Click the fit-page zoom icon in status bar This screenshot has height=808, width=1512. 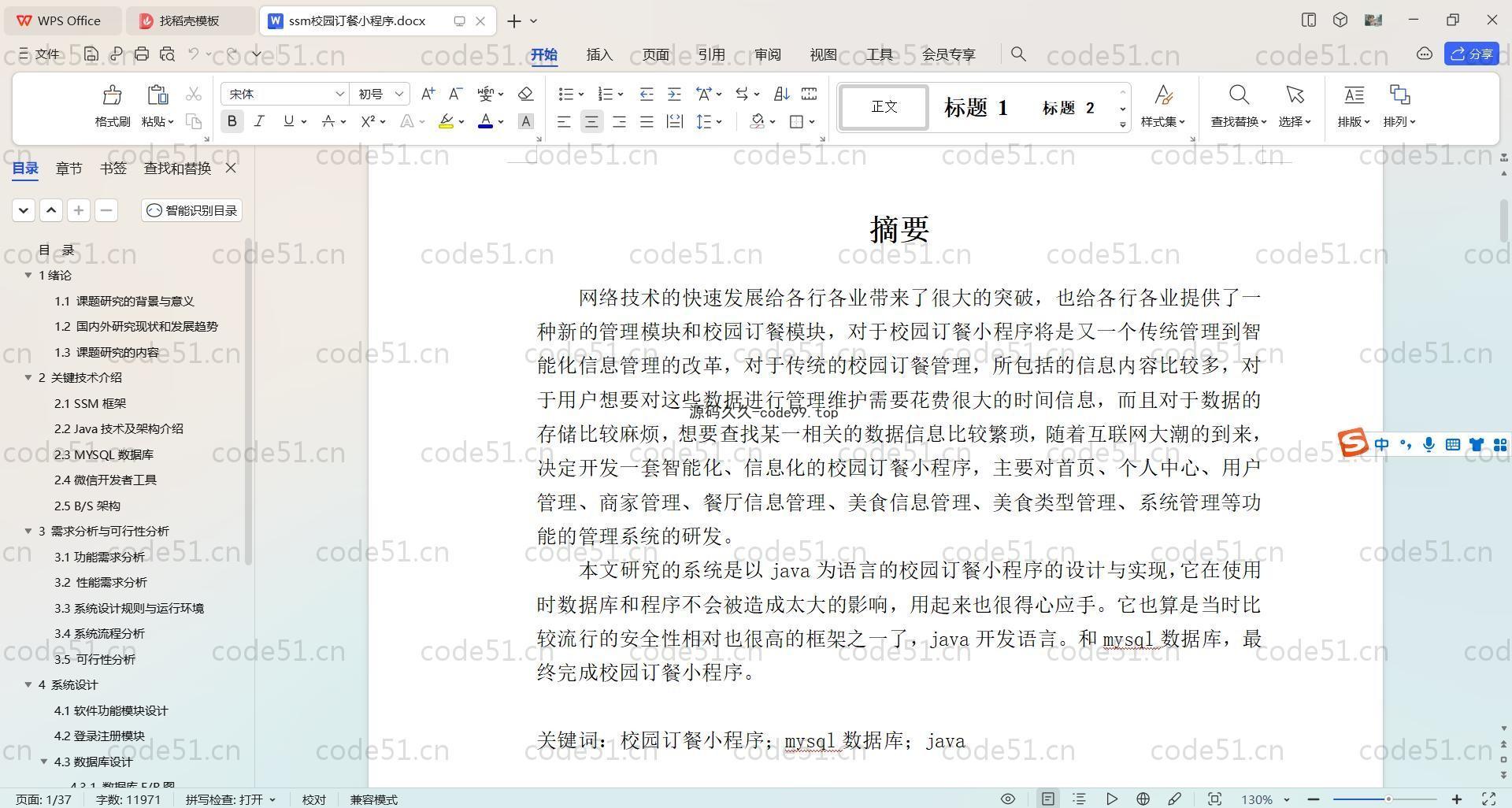pos(1214,799)
